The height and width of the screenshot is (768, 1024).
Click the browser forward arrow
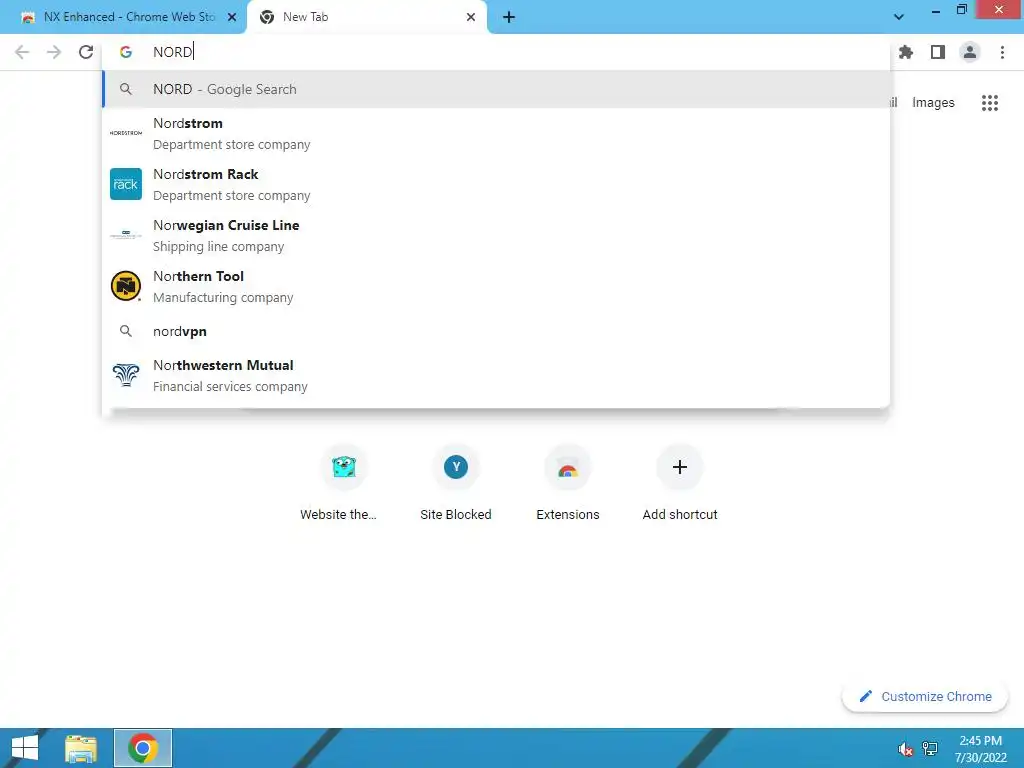(54, 52)
